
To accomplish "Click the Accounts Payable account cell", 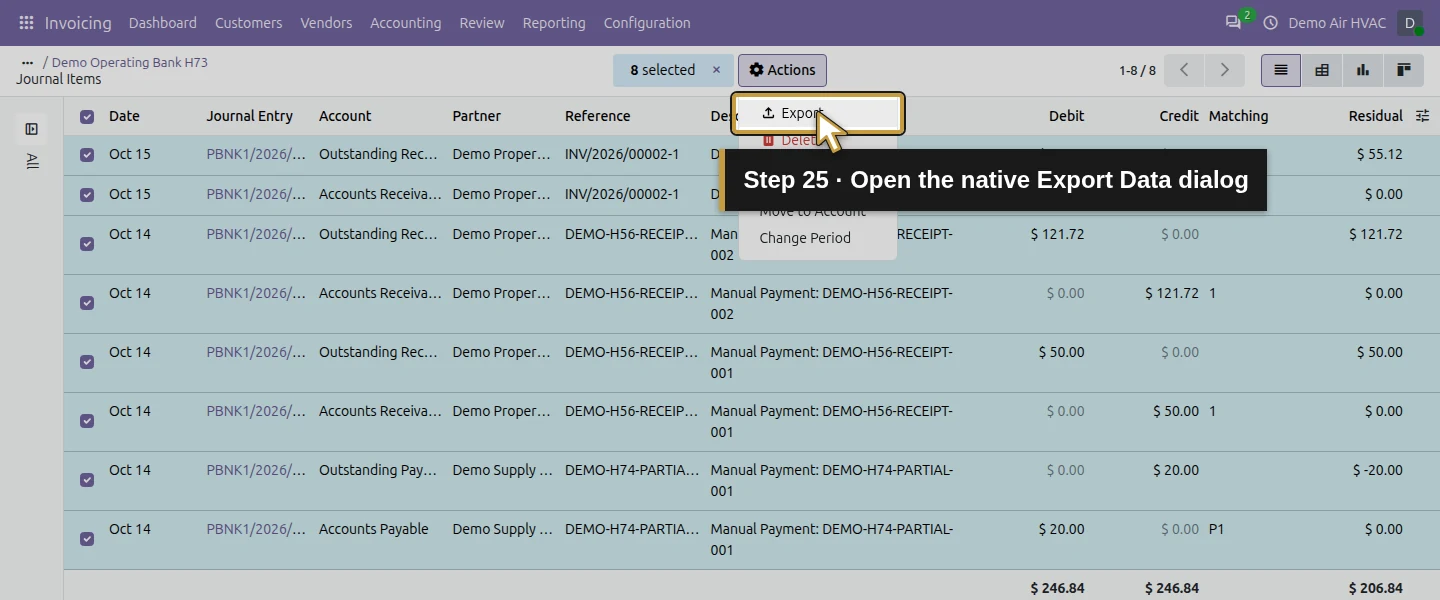I will point(374,529).
